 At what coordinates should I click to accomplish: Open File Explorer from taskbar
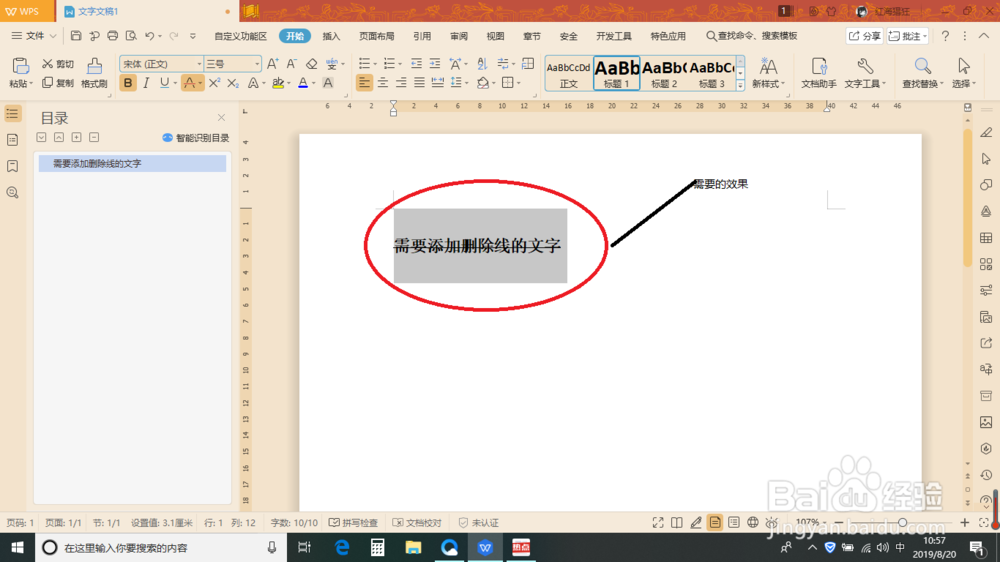(413, 547)
